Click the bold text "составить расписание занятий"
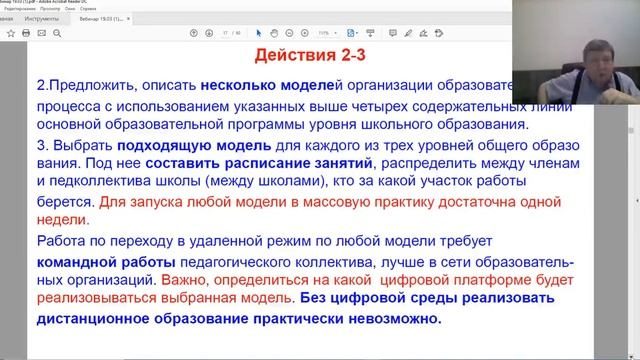 (x=259, y=163)
